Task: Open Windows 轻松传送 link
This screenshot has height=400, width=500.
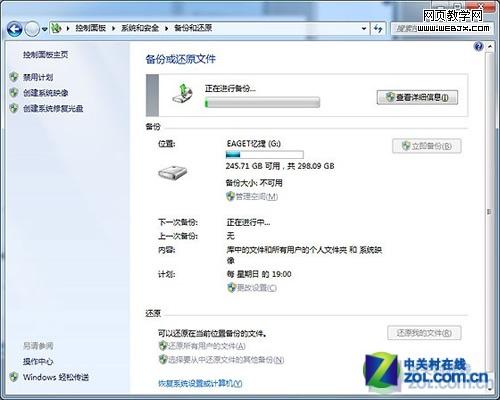Action: (x=56, y=377)
